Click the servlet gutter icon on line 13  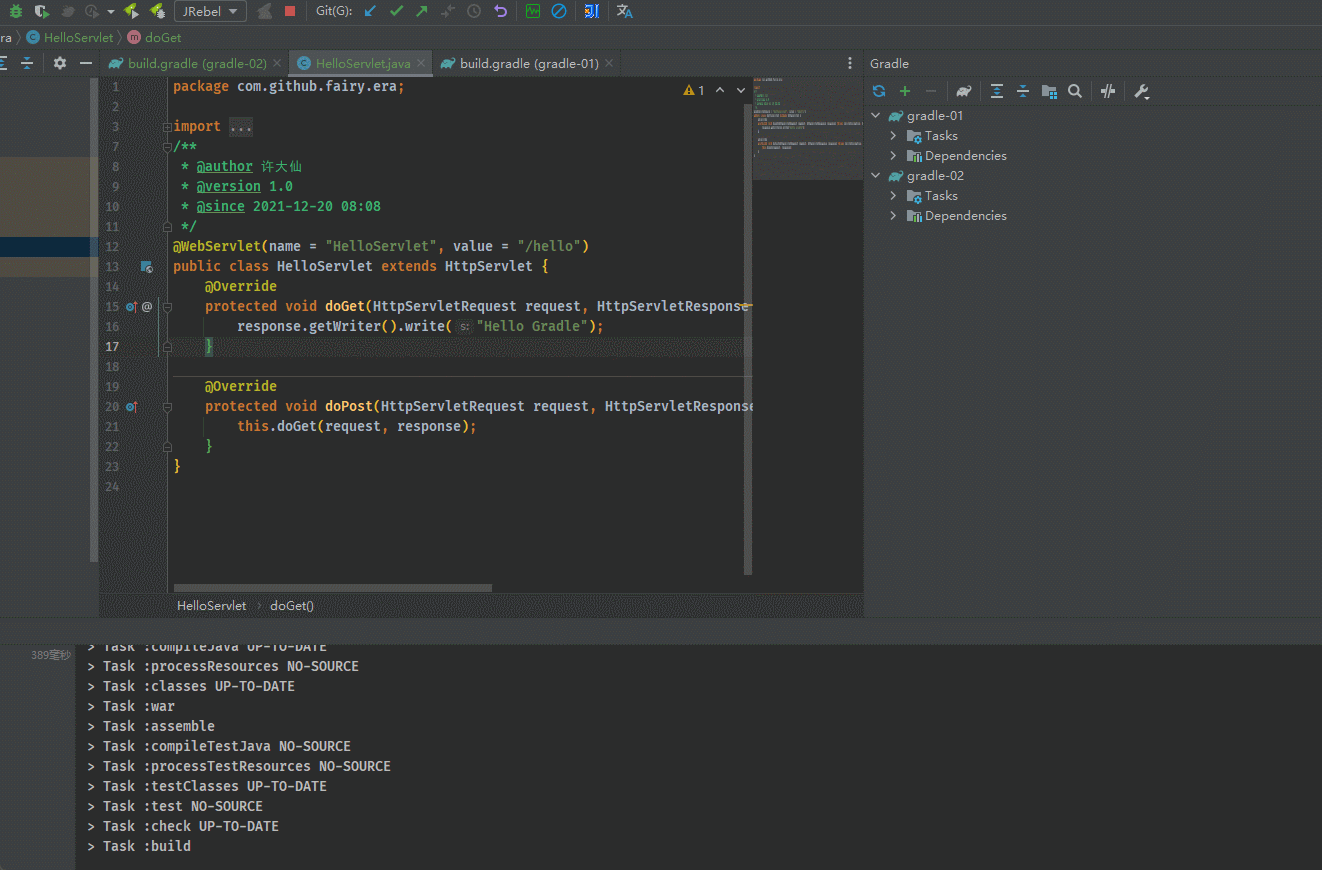[146, 267]
